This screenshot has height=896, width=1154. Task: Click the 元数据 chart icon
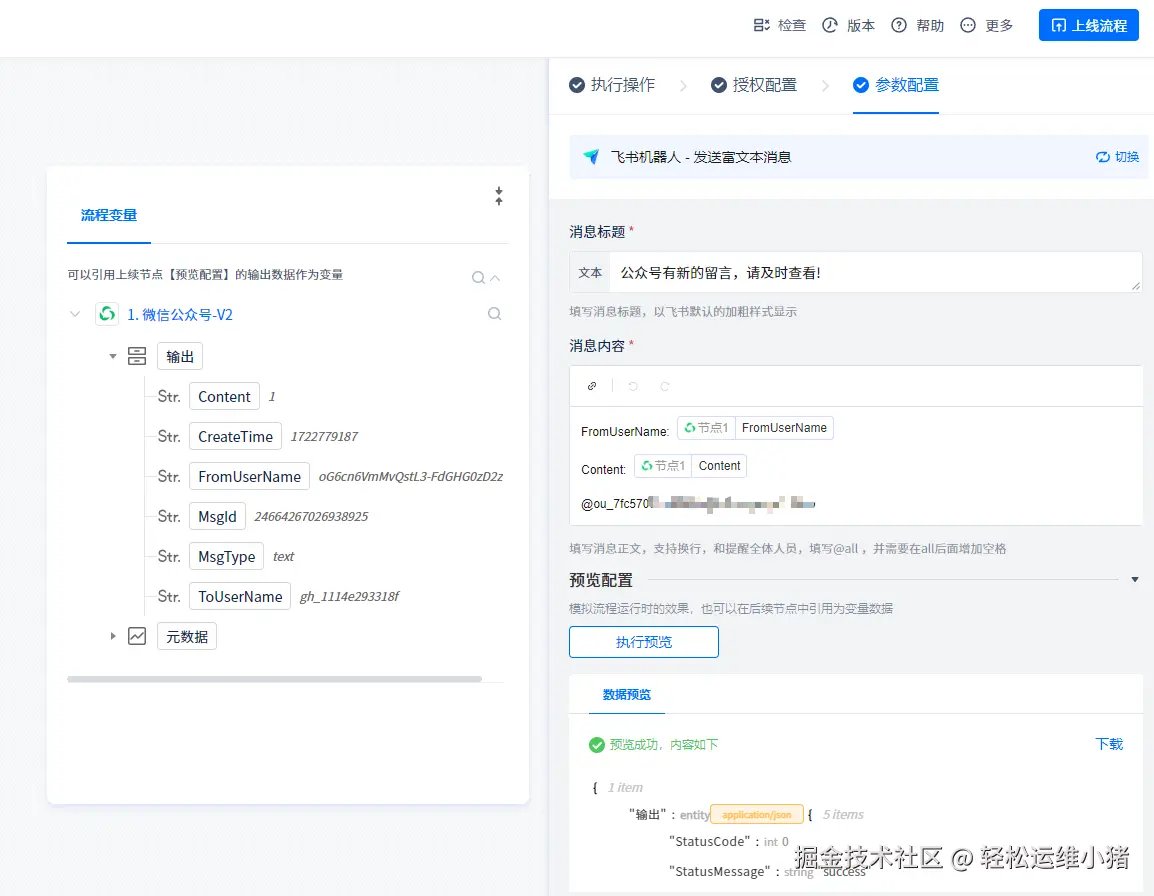click(137, 636)
